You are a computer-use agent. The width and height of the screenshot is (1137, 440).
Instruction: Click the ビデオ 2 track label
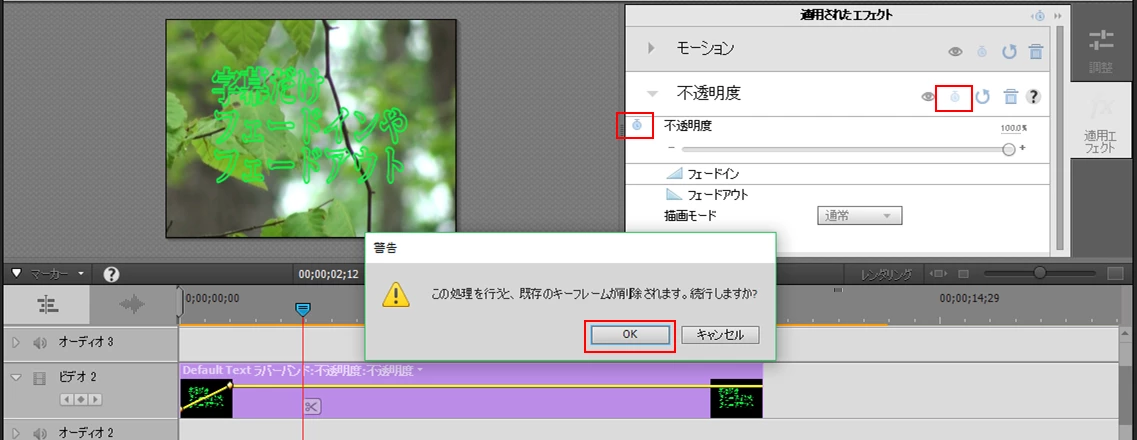pyautogui.click(x=78, y=377)
